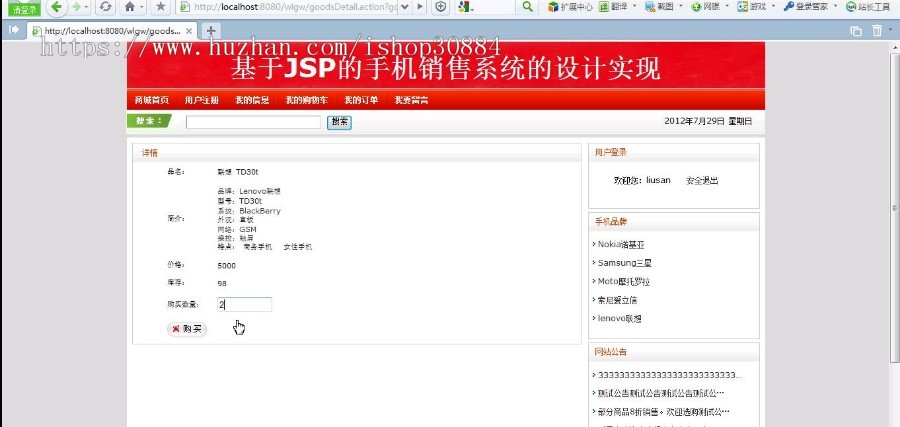Expand the dropdown arrow next to 登录管家
The width and height of the screenshot is (900, 427).
(835, 7)
